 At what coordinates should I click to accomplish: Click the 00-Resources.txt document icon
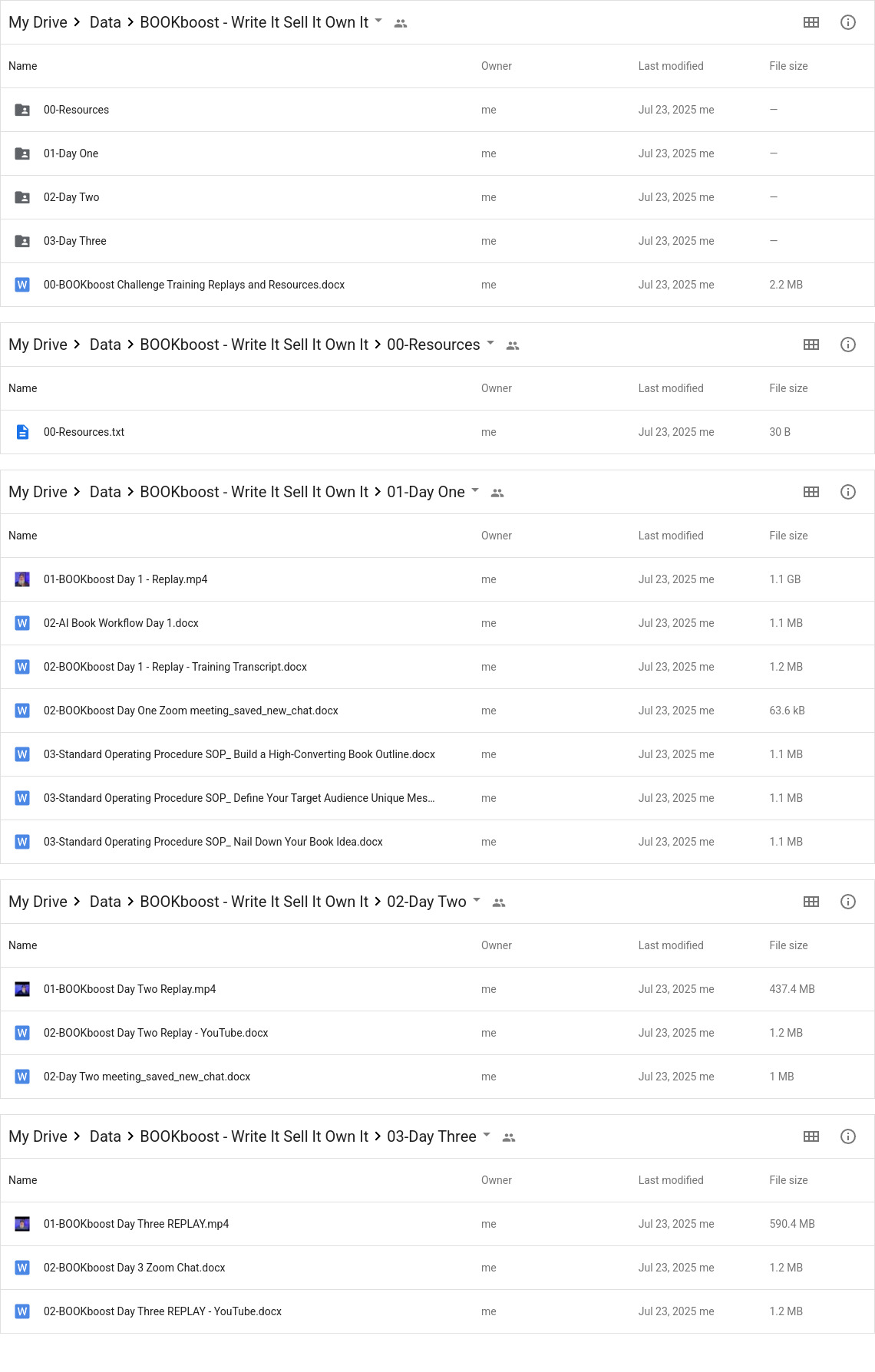(x=22, y=432)
